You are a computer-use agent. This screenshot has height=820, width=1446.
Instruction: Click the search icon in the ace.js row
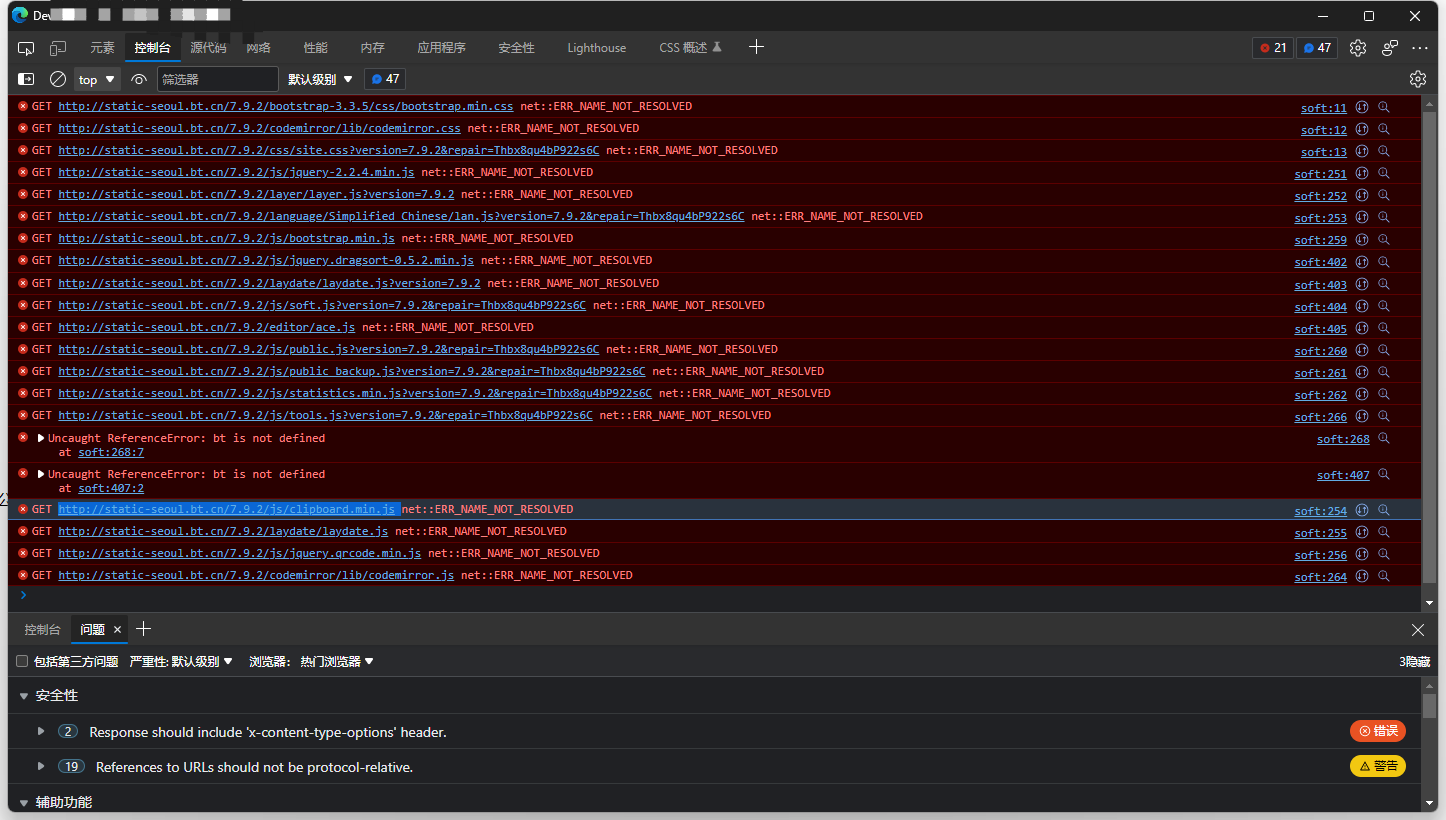[1384, 328]
